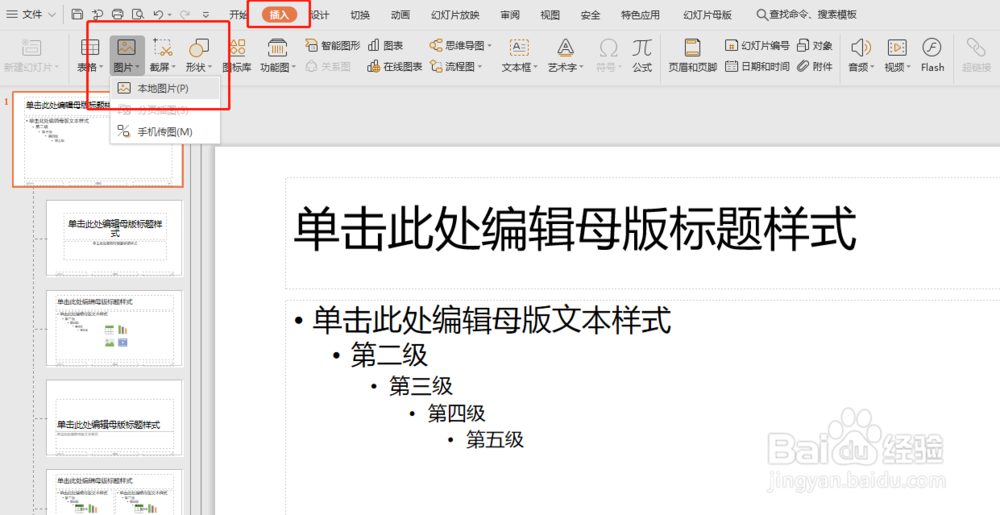Open the undo history dropdown arrow
This screenshot has width=1000, height=515.
[x=170, y=15]
